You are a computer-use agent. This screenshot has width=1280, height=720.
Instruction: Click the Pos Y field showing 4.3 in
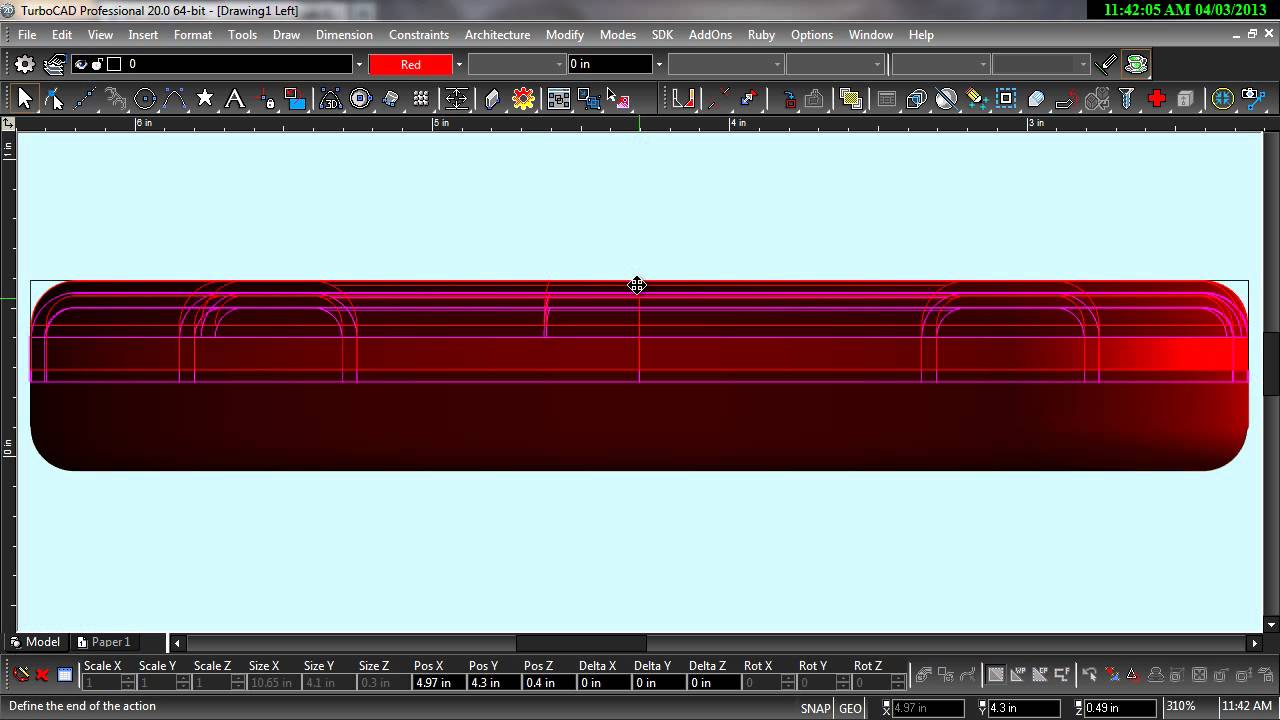[496, 682]
